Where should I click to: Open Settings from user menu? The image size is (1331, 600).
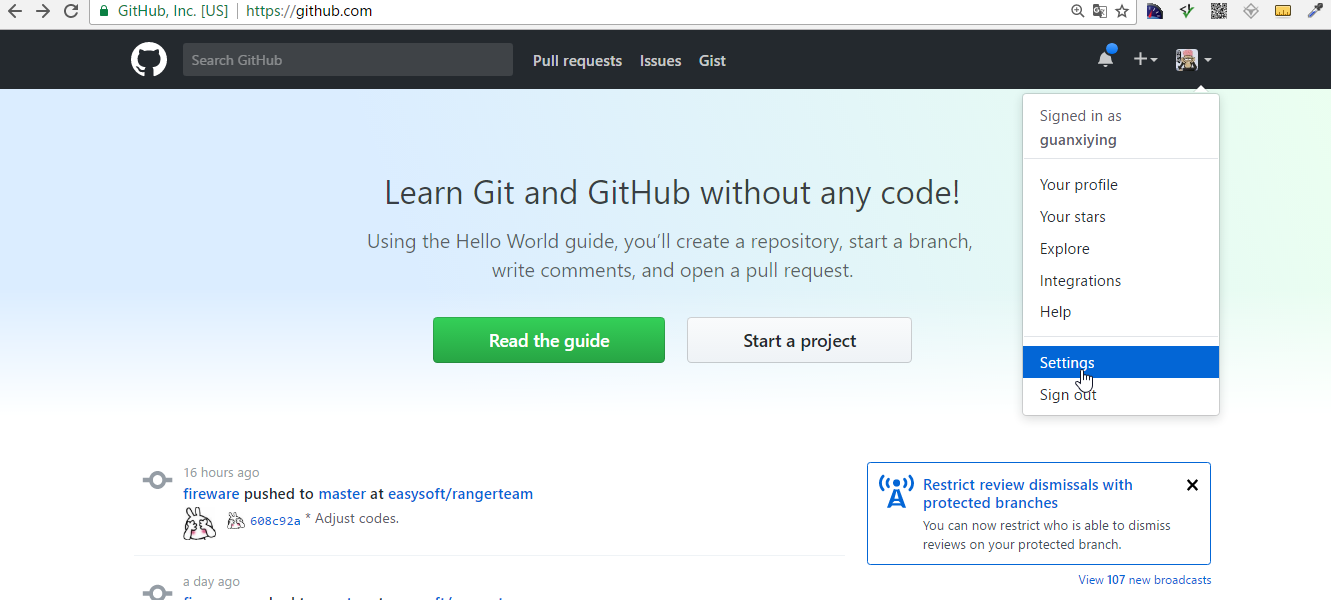1121,362
